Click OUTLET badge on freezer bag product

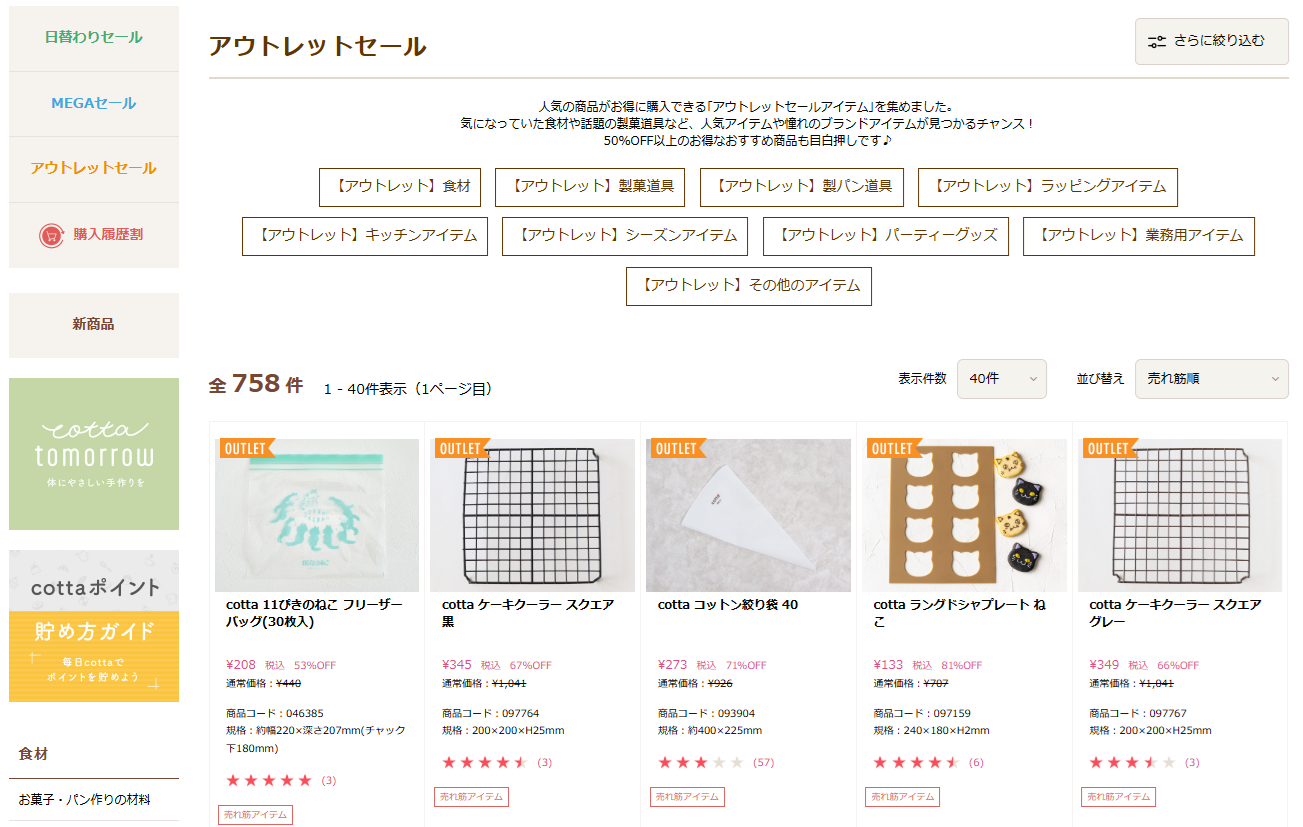[x=245, y=448]
